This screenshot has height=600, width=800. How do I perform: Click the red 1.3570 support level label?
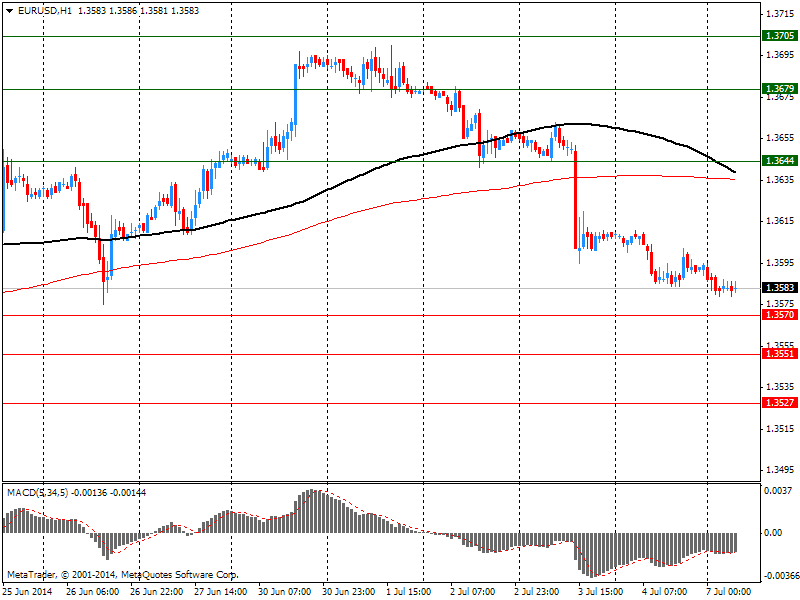point(779,315)
